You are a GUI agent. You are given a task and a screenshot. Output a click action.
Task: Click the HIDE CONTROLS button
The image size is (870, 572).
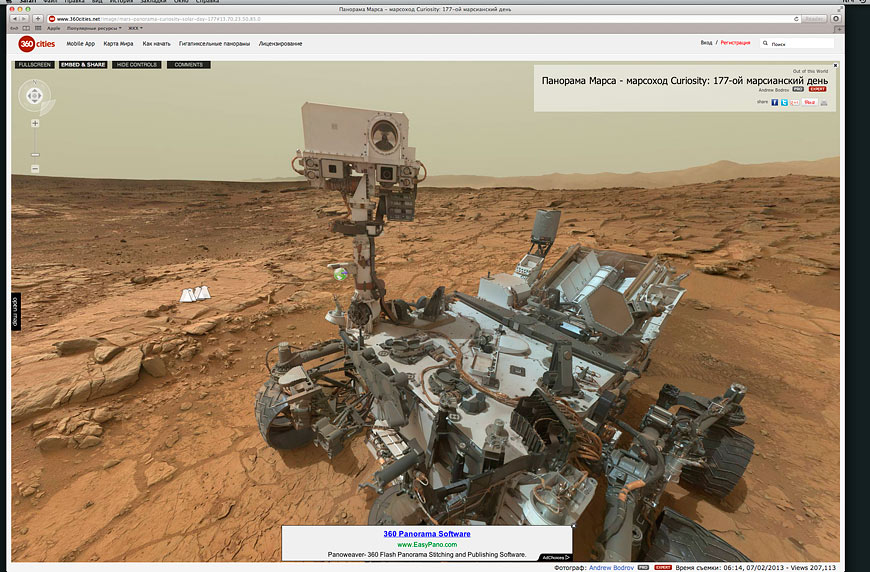(x=136, y=65)
